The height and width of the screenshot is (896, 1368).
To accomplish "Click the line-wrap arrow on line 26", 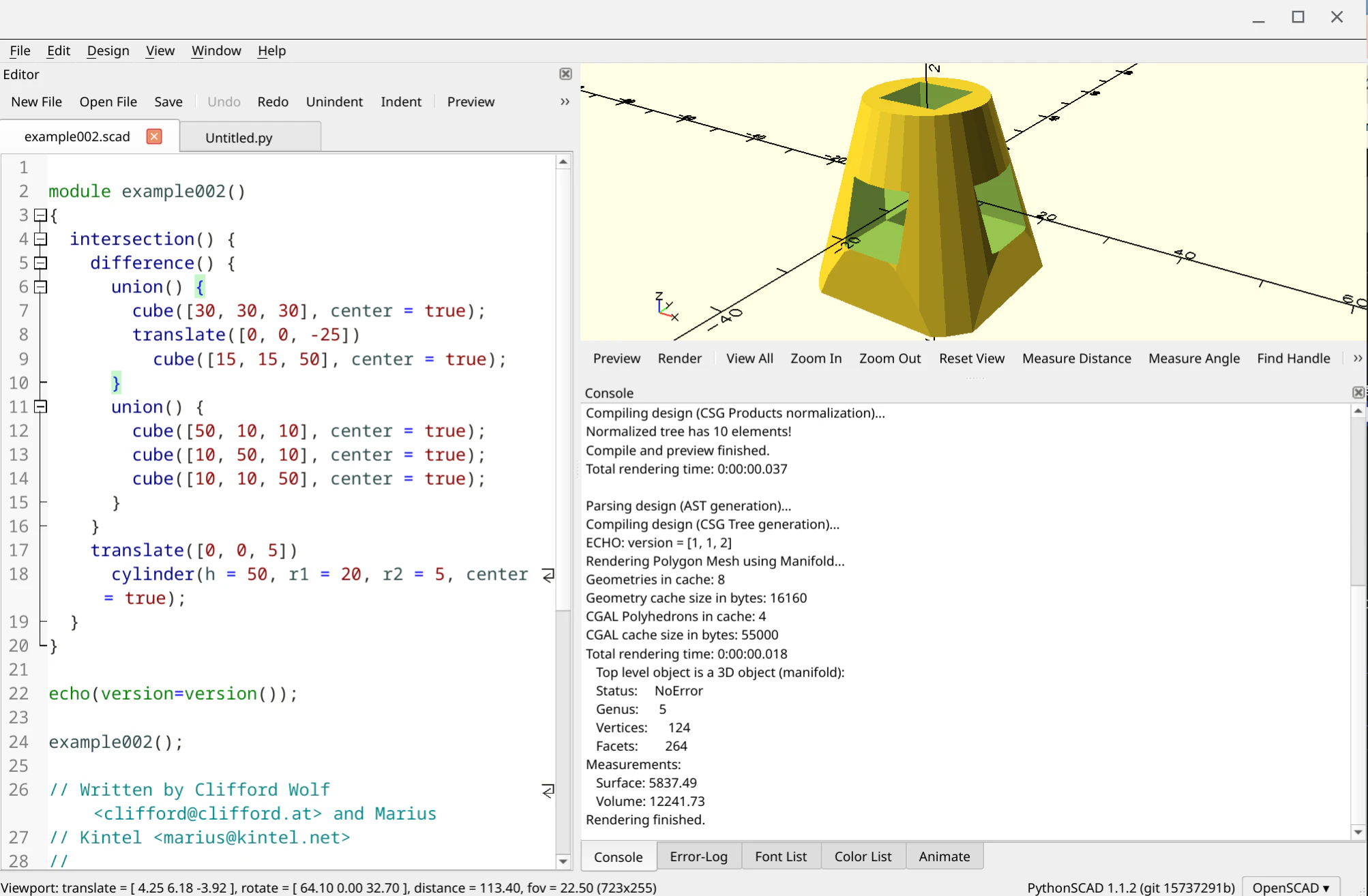I will [548, 790].
